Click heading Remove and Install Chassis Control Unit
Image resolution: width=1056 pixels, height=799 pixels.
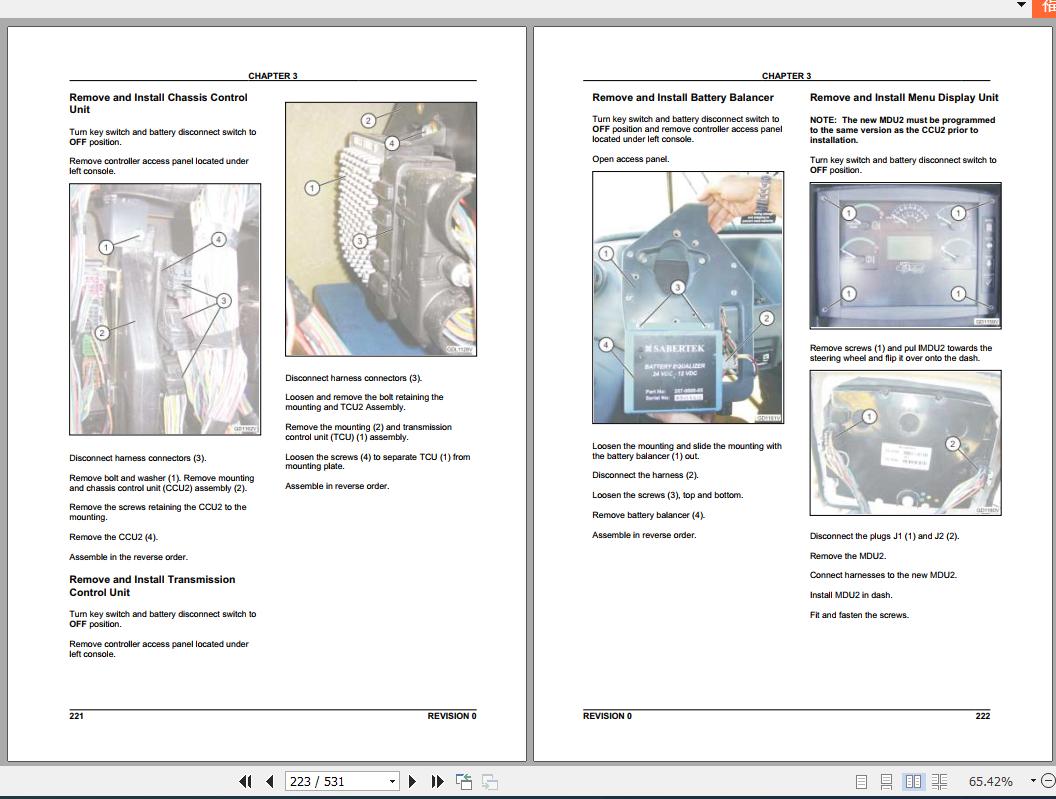click(158, 103)
